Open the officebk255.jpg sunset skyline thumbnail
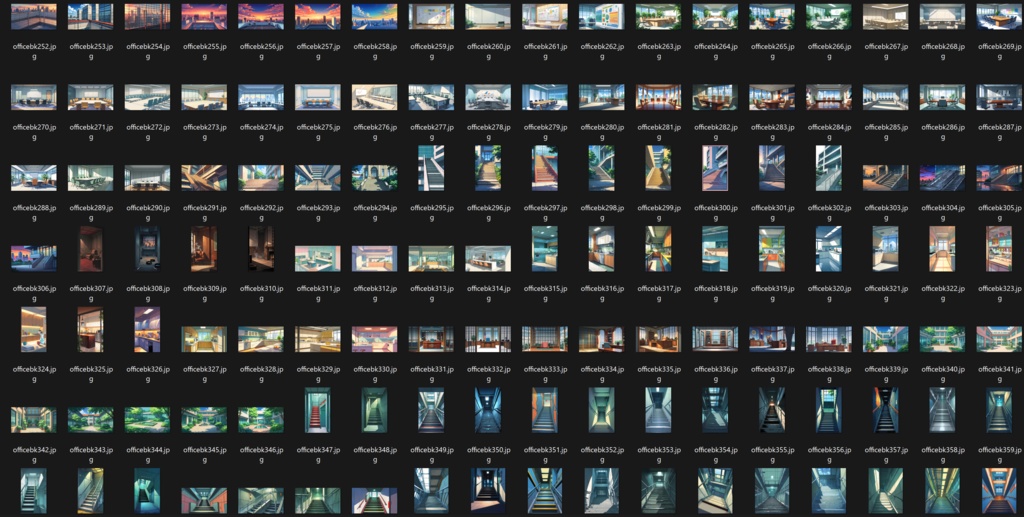The image size is (1024, 517). (x=204, y=17)
